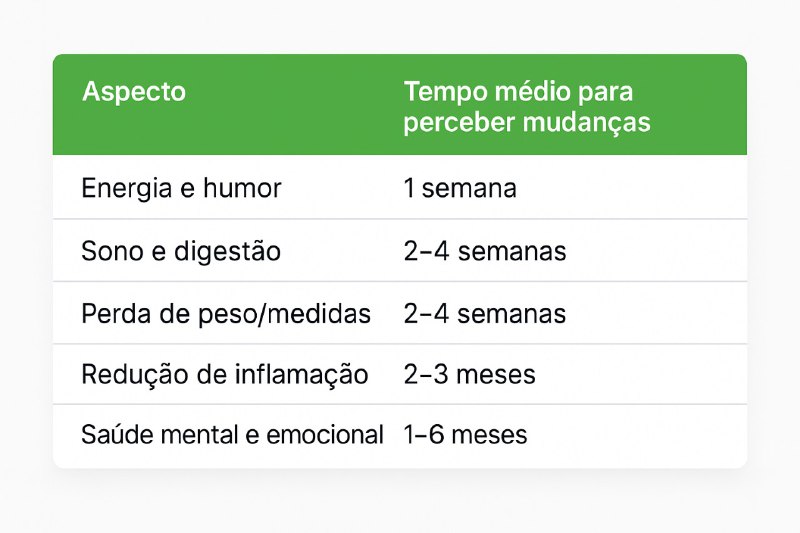Click the word Perda in third row
800x533 pixels.
click(x=116, y=314)
